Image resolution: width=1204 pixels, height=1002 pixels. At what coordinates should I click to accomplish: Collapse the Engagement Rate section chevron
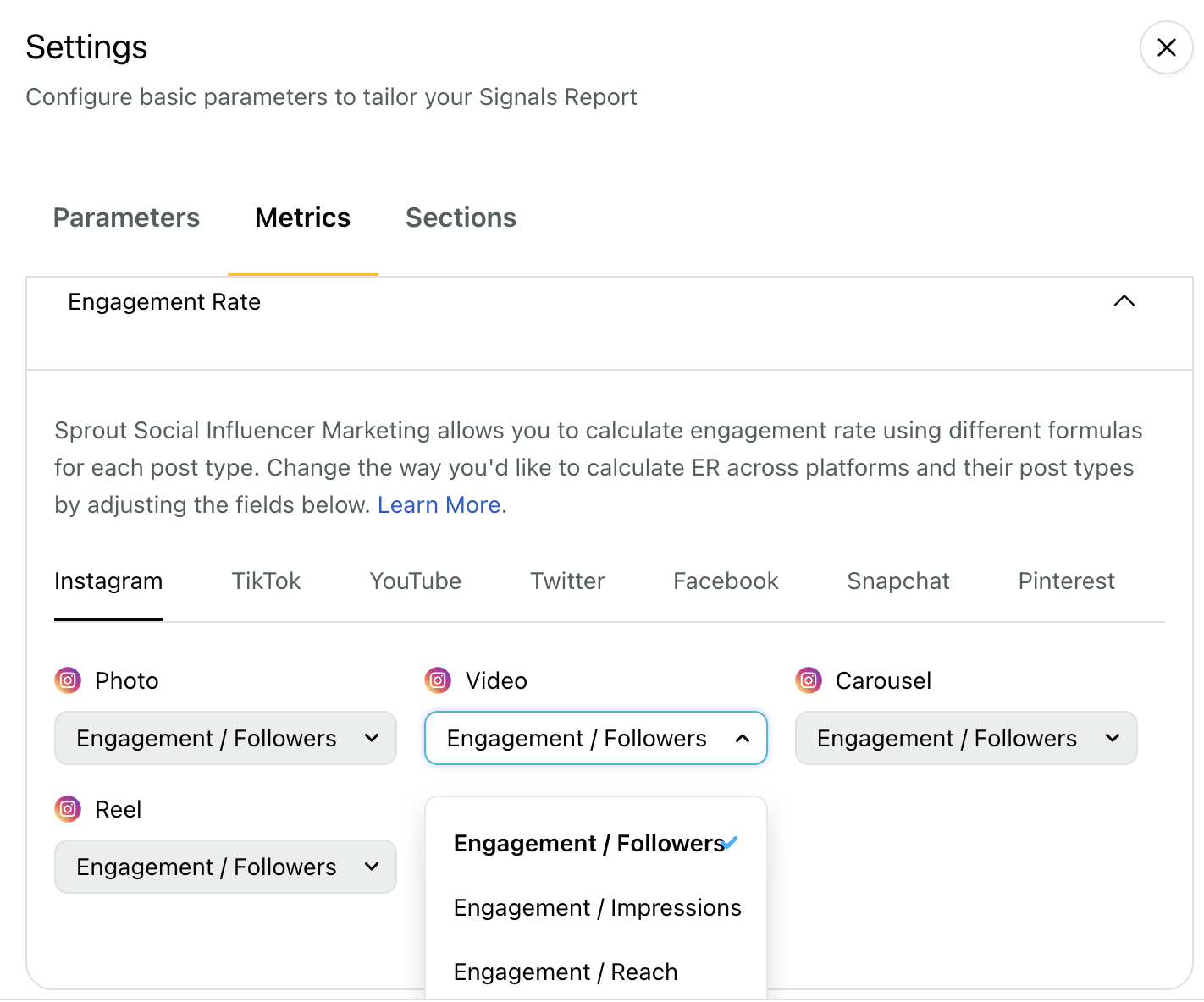(1124, 301)
